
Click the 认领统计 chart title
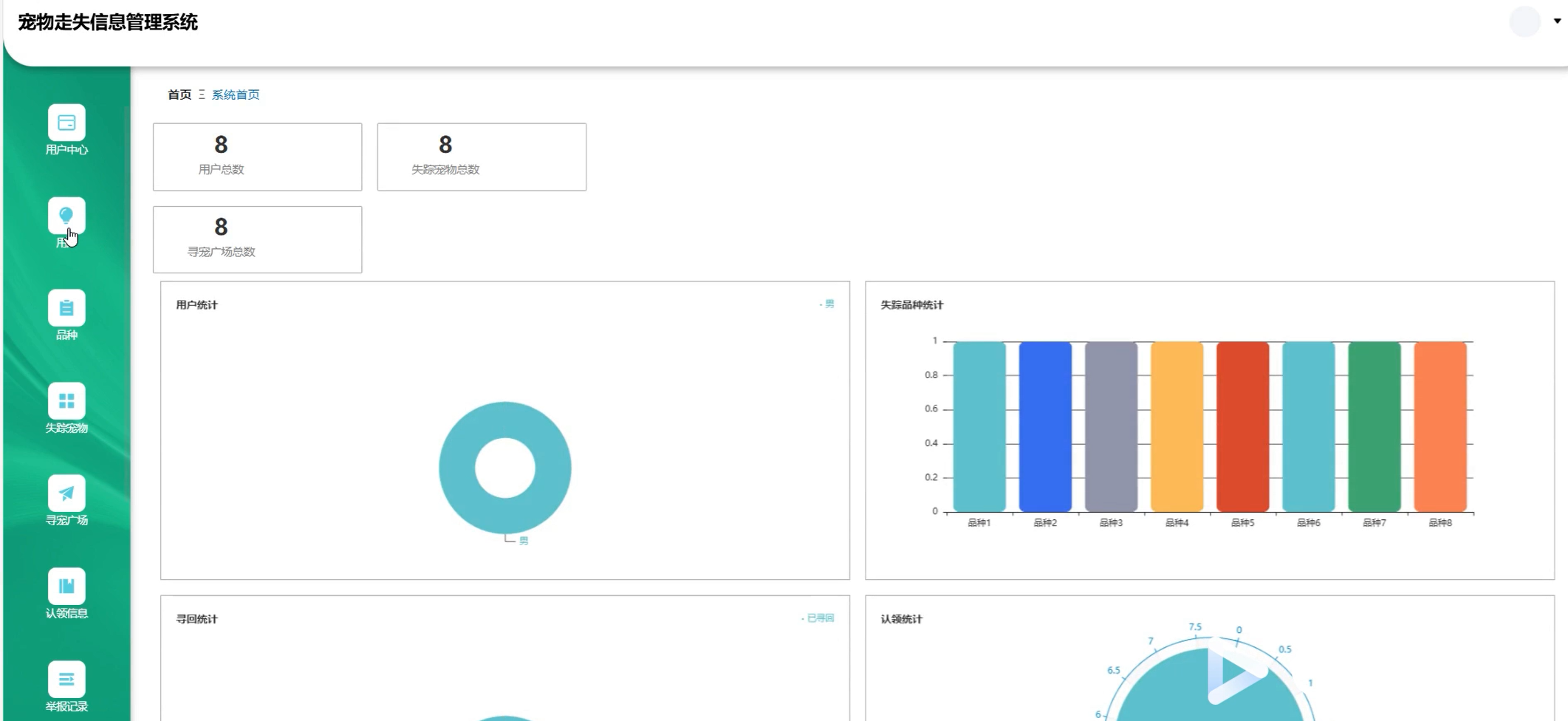point(901,619)
